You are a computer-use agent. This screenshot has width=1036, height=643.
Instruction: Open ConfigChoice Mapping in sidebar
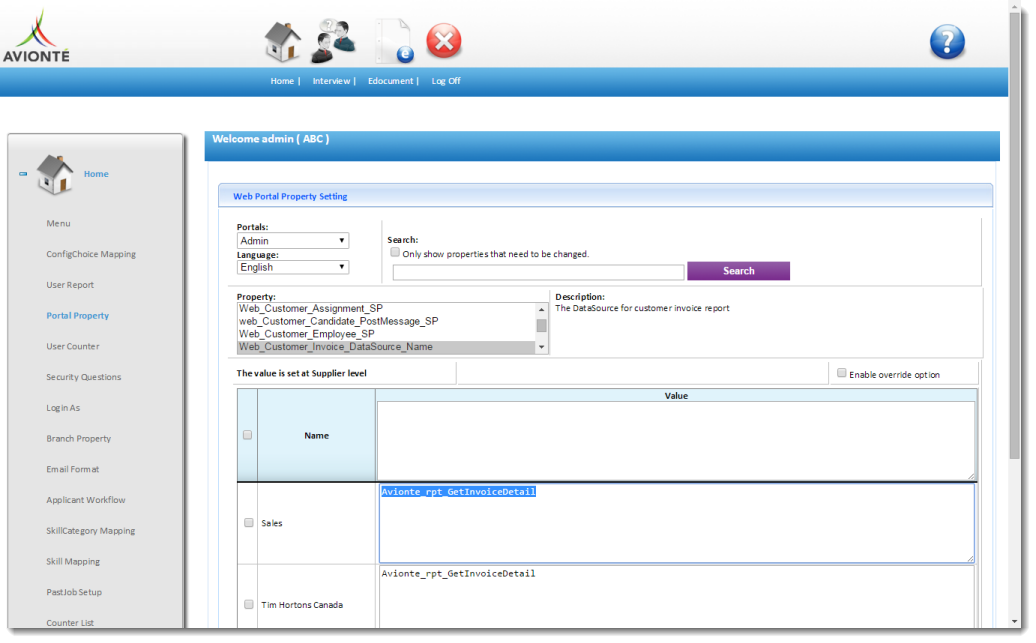point(91,254)
